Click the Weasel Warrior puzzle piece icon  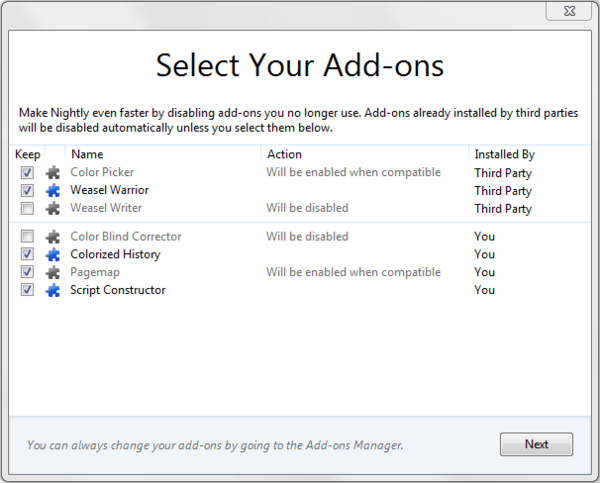52,190
